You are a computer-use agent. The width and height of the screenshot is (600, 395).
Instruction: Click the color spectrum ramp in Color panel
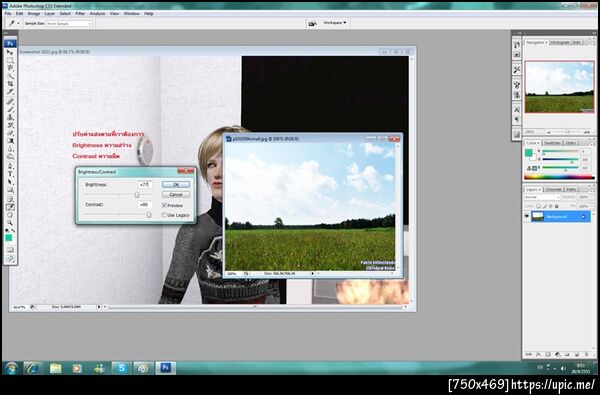click(x=559, y=177)
